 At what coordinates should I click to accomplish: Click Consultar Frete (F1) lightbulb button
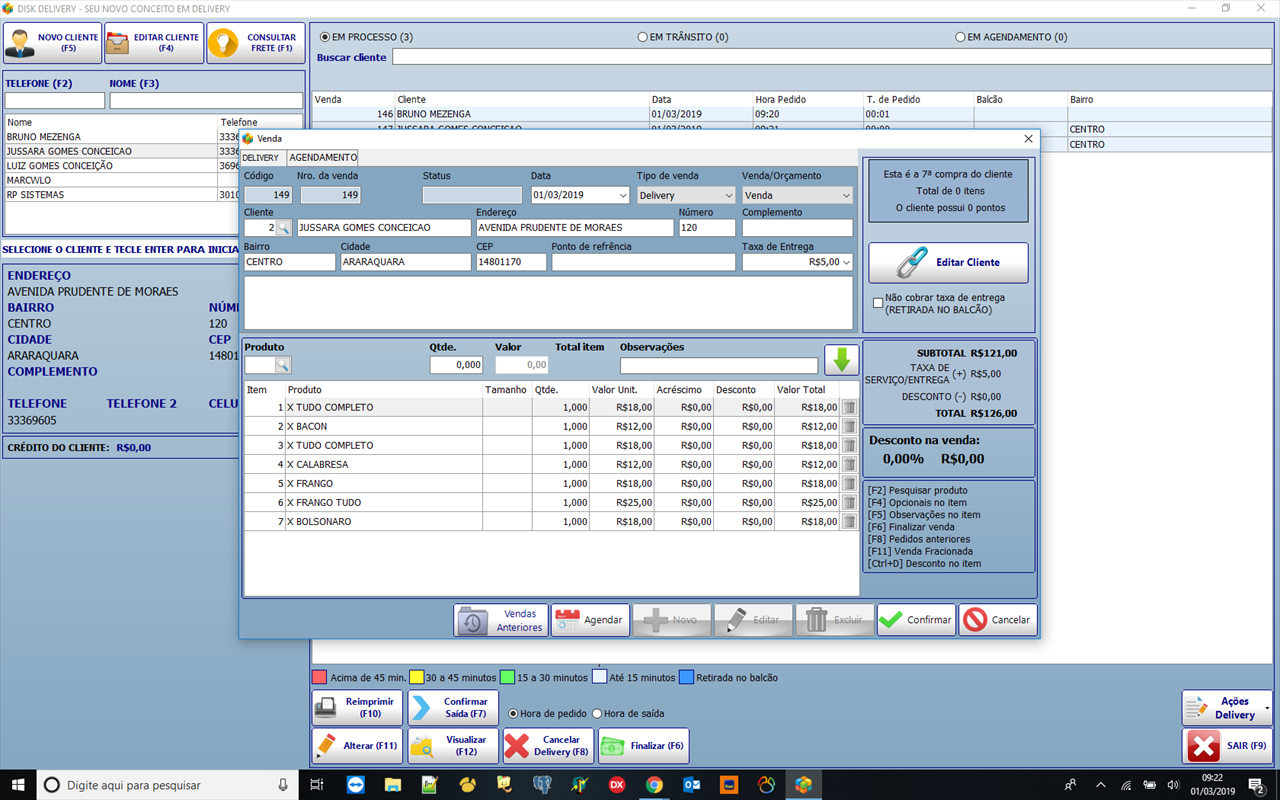pos(256,43)
